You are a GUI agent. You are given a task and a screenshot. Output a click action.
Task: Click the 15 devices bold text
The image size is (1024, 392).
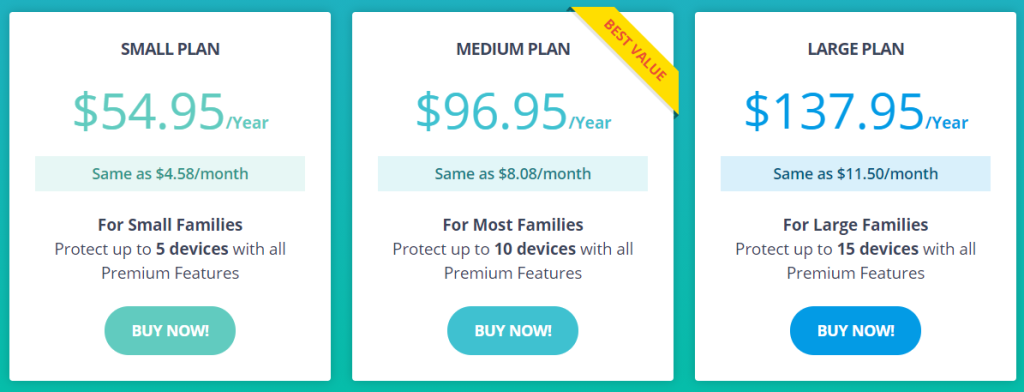pyautogui.click(x=878, y=249)
